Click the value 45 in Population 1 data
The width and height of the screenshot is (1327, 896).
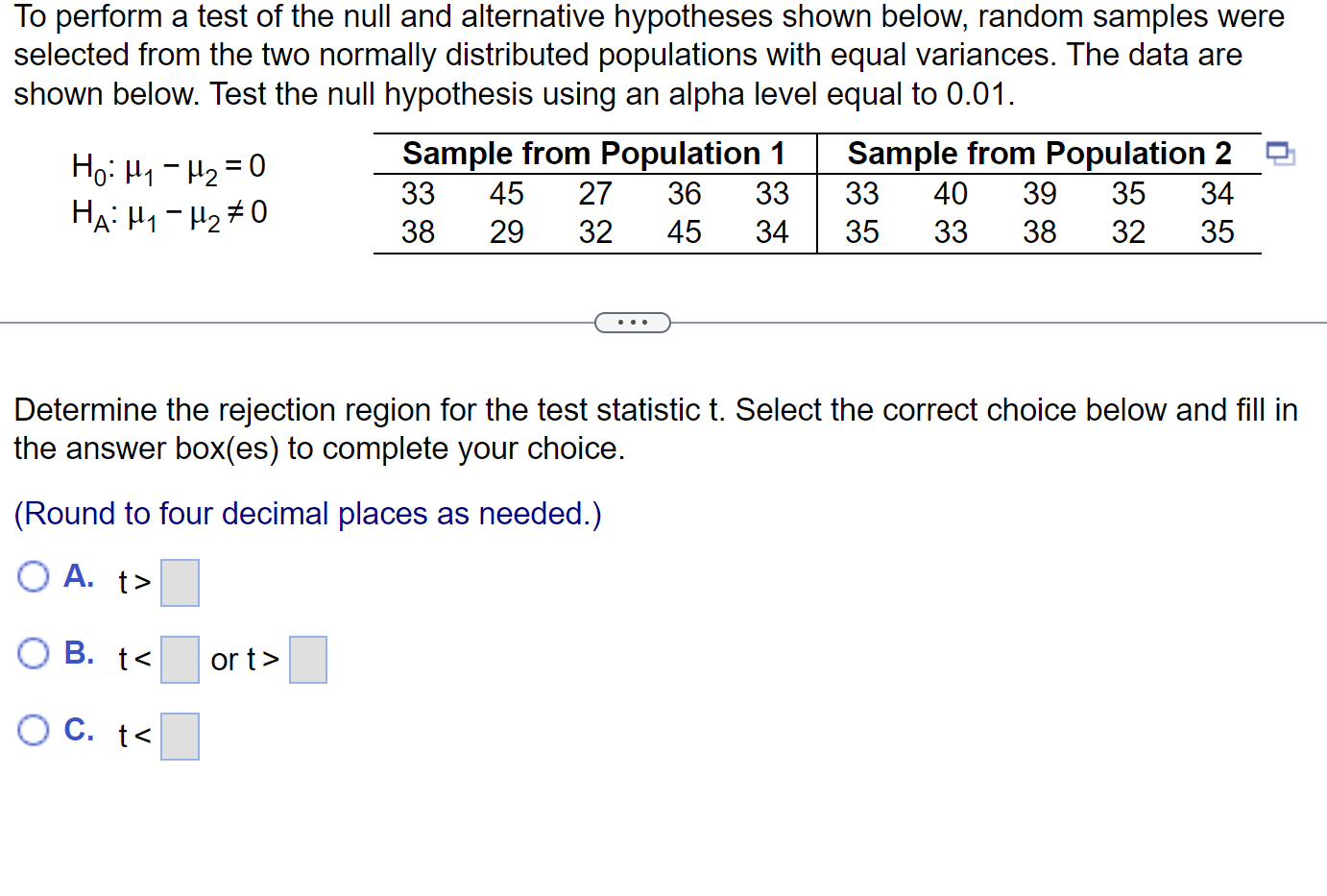point(507,193)
